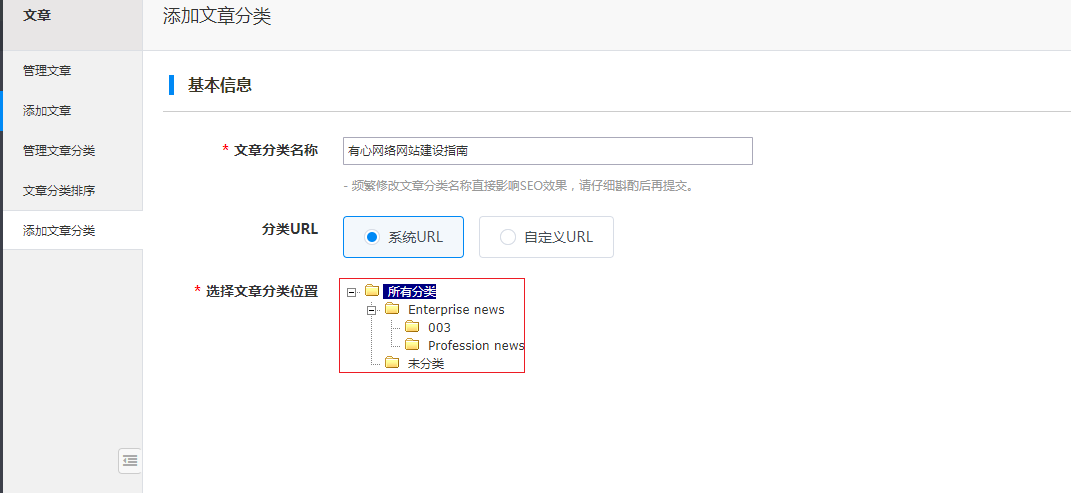Select the 所有分类 tree label
Image resolution: width=1071 pixels, height=493 pixels.
pyautogui.click(x=411, y=292)
